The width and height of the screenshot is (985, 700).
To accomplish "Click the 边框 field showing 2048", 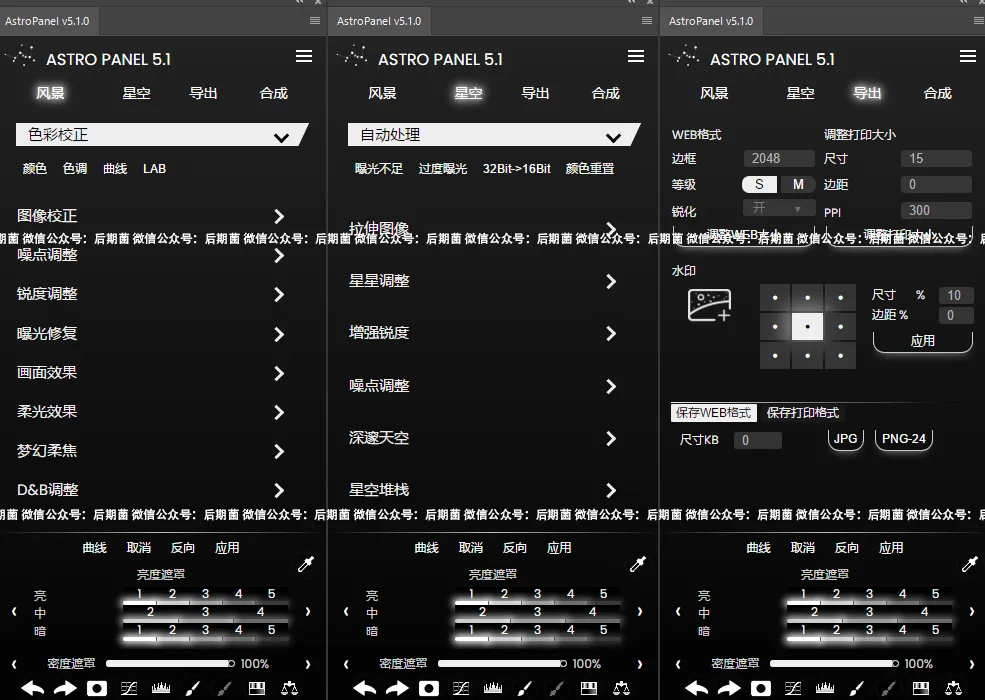I will pos(779,158).
